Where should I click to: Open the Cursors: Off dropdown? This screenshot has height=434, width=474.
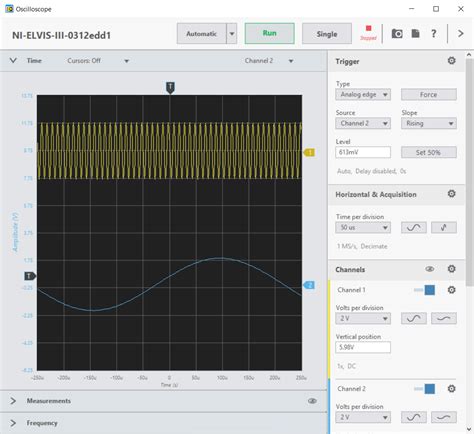[x=98, y=61]
